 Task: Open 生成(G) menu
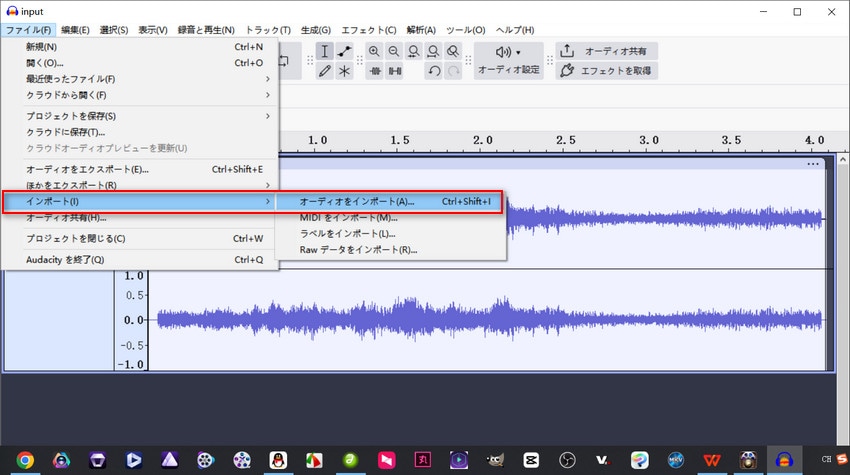click(x=315, y=30)
